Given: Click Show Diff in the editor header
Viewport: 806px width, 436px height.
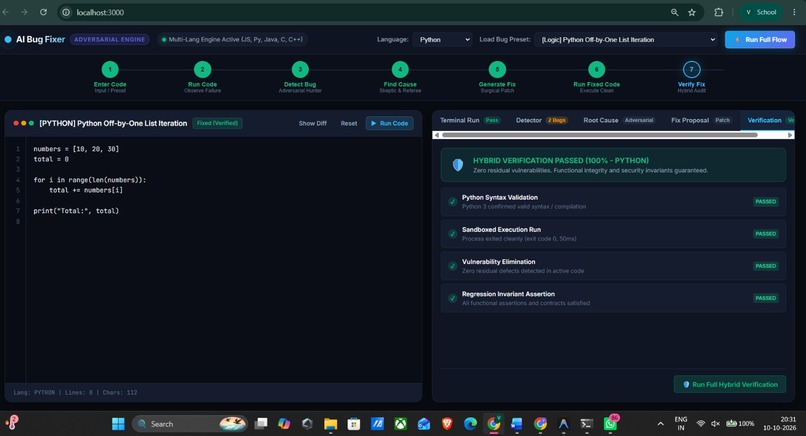Looking at the screenshot, I should [x=313, y=123].
